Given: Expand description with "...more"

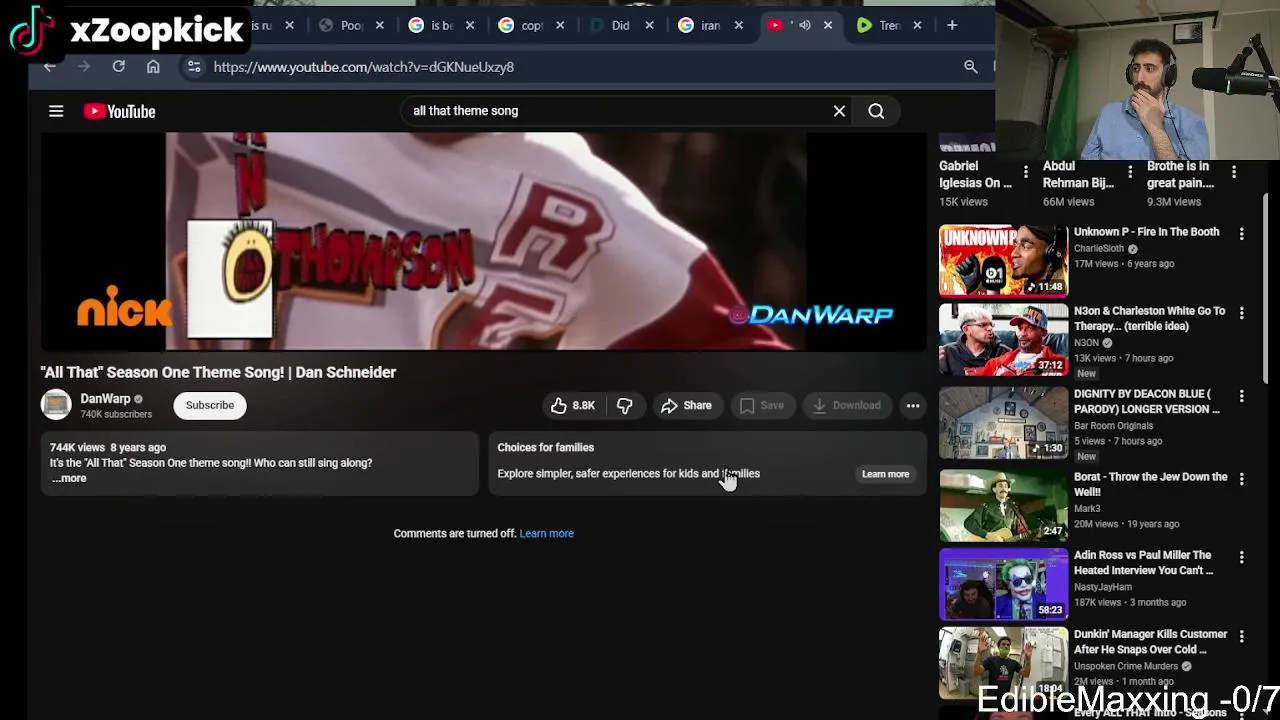Looking at the screenshot, I should [69, 478].
